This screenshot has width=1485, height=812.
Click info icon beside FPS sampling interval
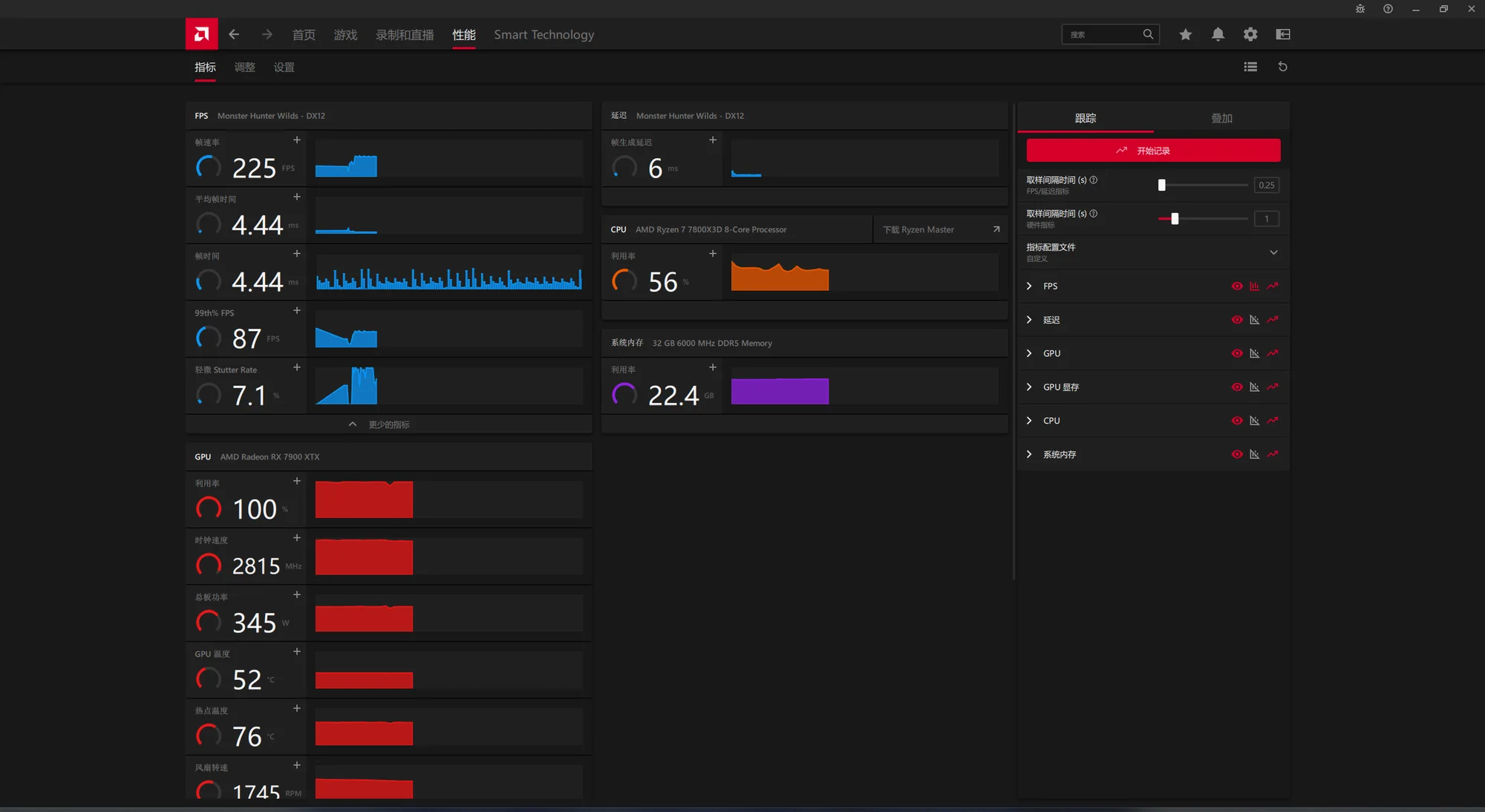1094,180
